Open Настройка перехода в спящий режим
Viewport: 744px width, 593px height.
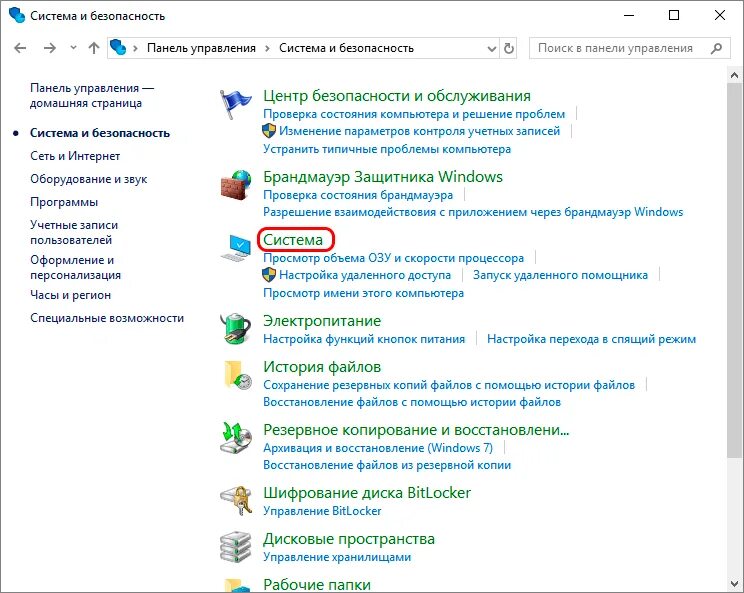click(592, 339)
